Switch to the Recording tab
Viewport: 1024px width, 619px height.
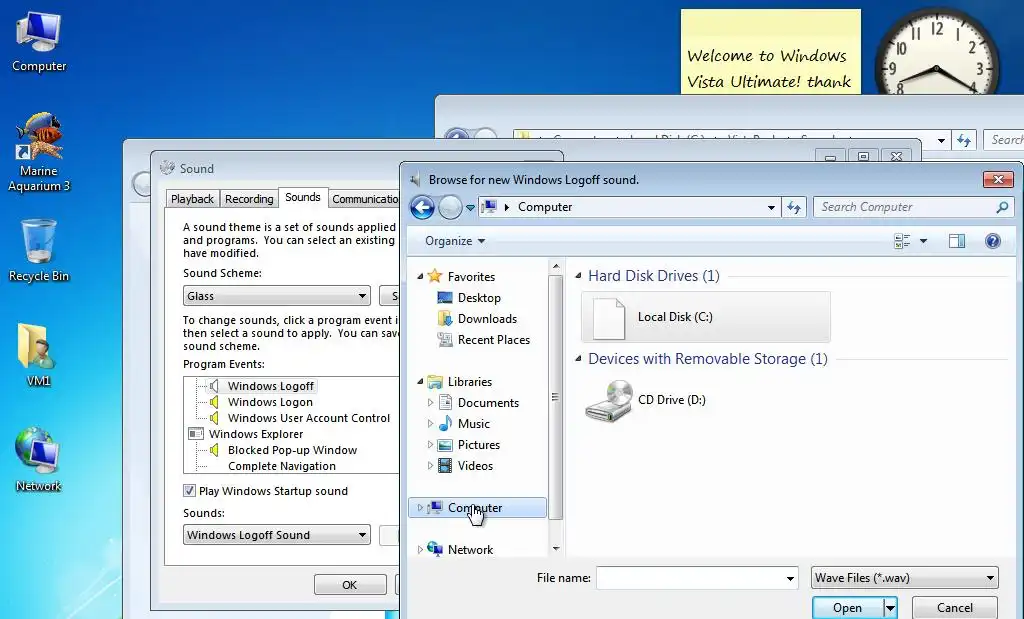coord(249,199)
